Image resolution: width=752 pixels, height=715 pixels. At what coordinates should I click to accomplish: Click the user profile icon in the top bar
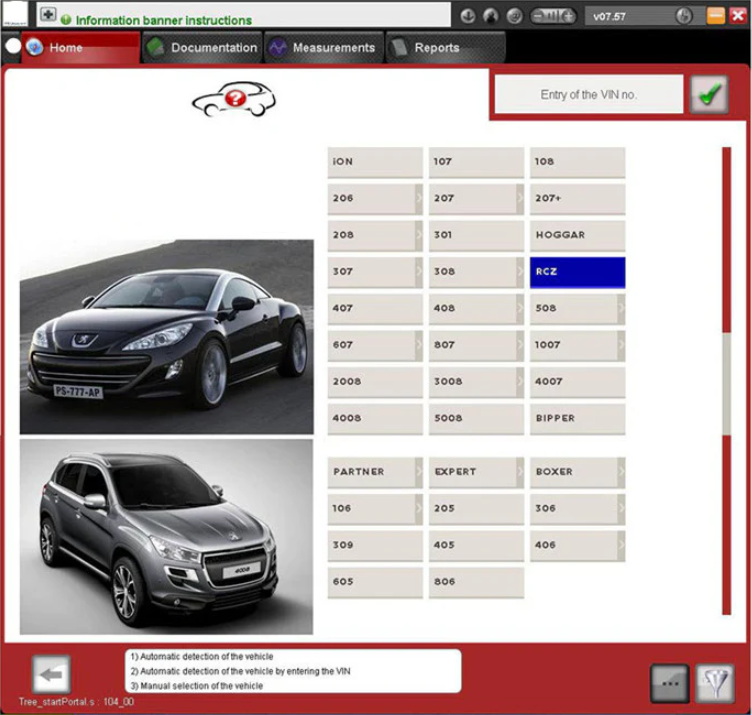coord(491,17)
